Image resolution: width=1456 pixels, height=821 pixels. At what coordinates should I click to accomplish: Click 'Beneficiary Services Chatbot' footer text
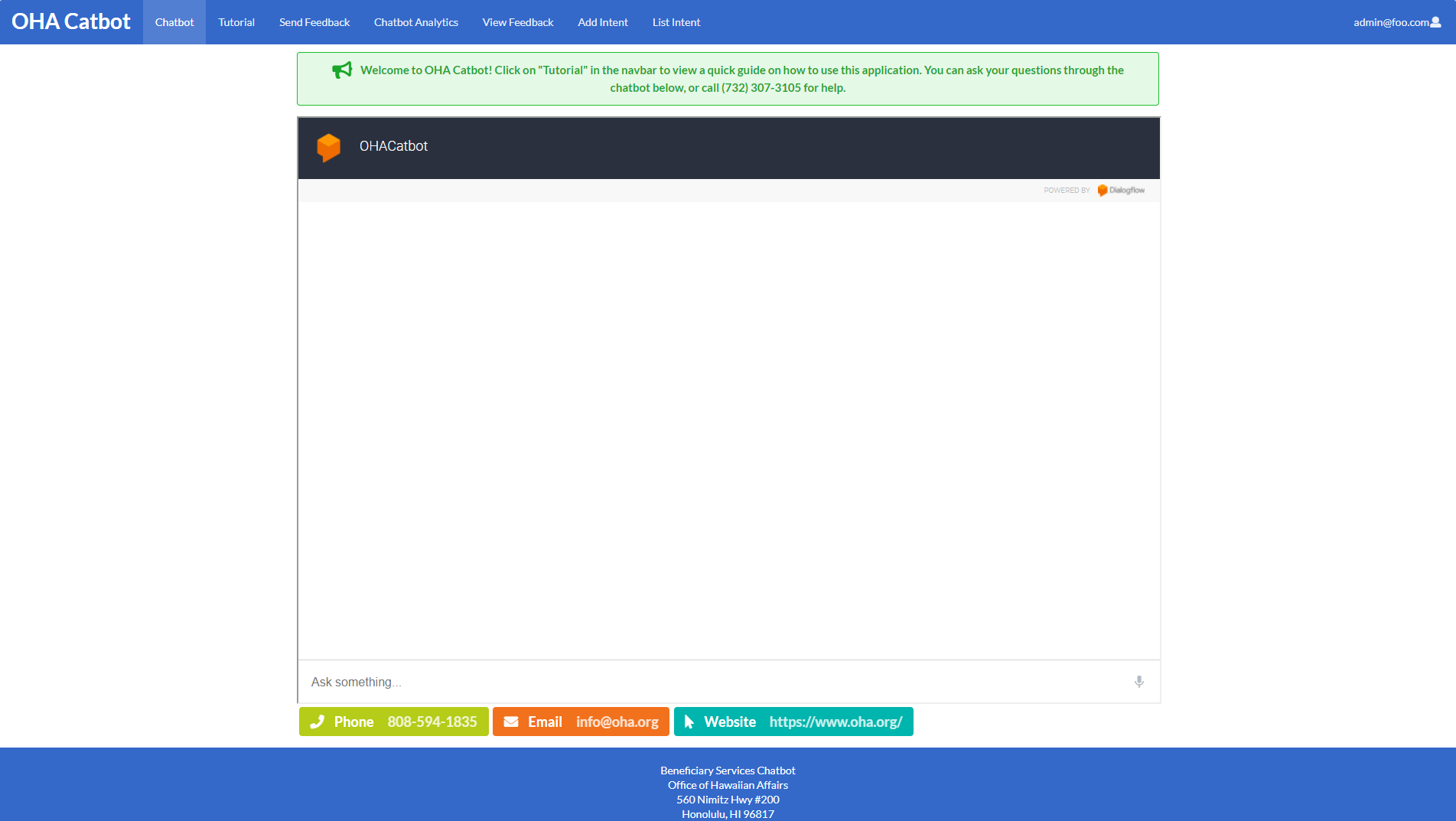728,771
